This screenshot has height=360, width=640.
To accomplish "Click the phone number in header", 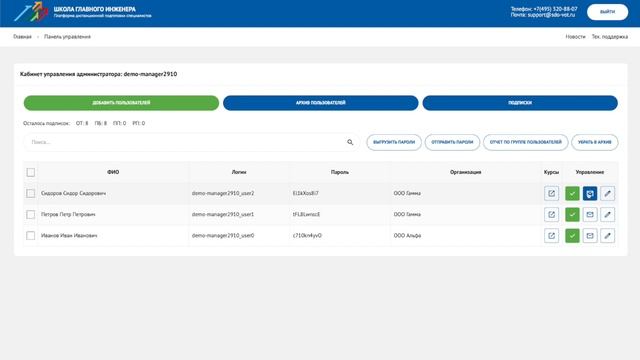I will (x=556, y=9).
